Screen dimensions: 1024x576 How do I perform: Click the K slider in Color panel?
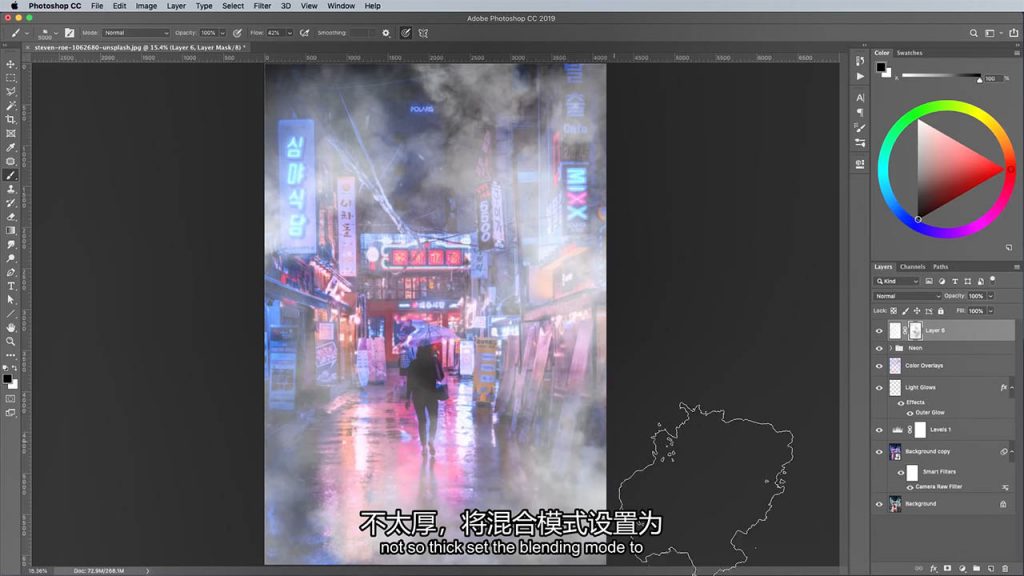tap(940, 77)
